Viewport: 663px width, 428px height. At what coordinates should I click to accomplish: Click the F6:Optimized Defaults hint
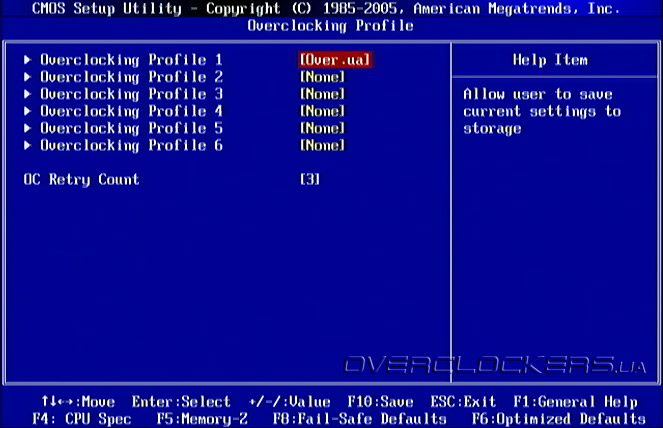click(x=559, y=419)
